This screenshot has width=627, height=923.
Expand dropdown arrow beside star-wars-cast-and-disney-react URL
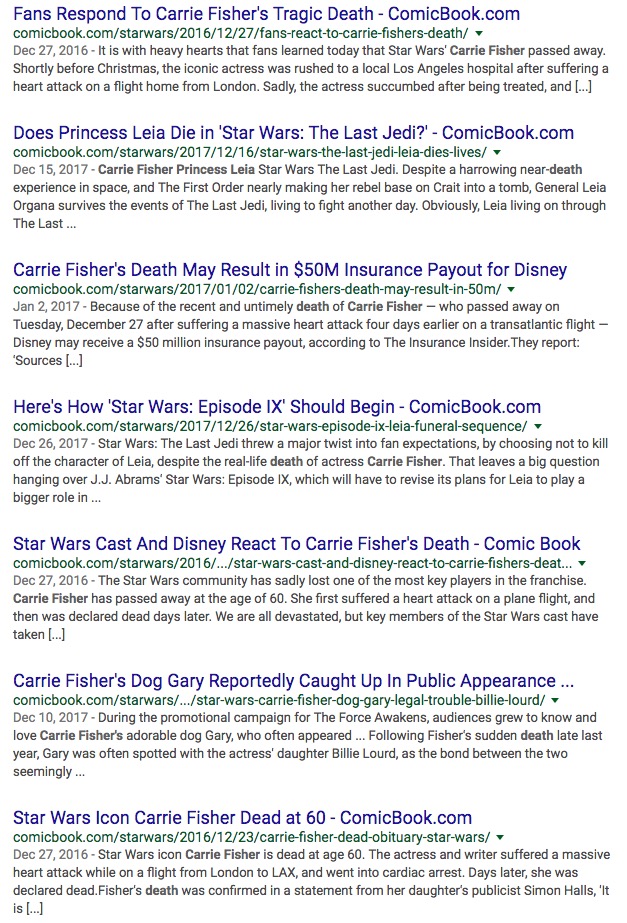click(582, 564)
